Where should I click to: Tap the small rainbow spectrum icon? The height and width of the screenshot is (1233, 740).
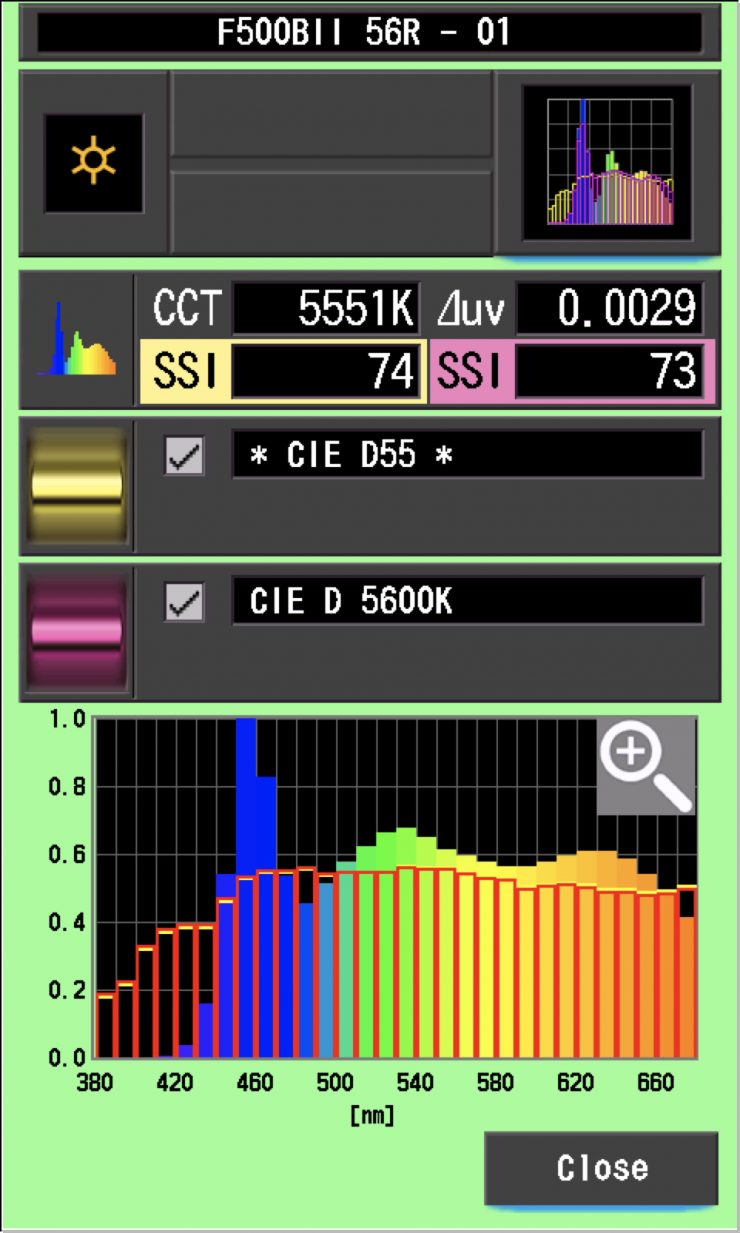tap(77, 340)
